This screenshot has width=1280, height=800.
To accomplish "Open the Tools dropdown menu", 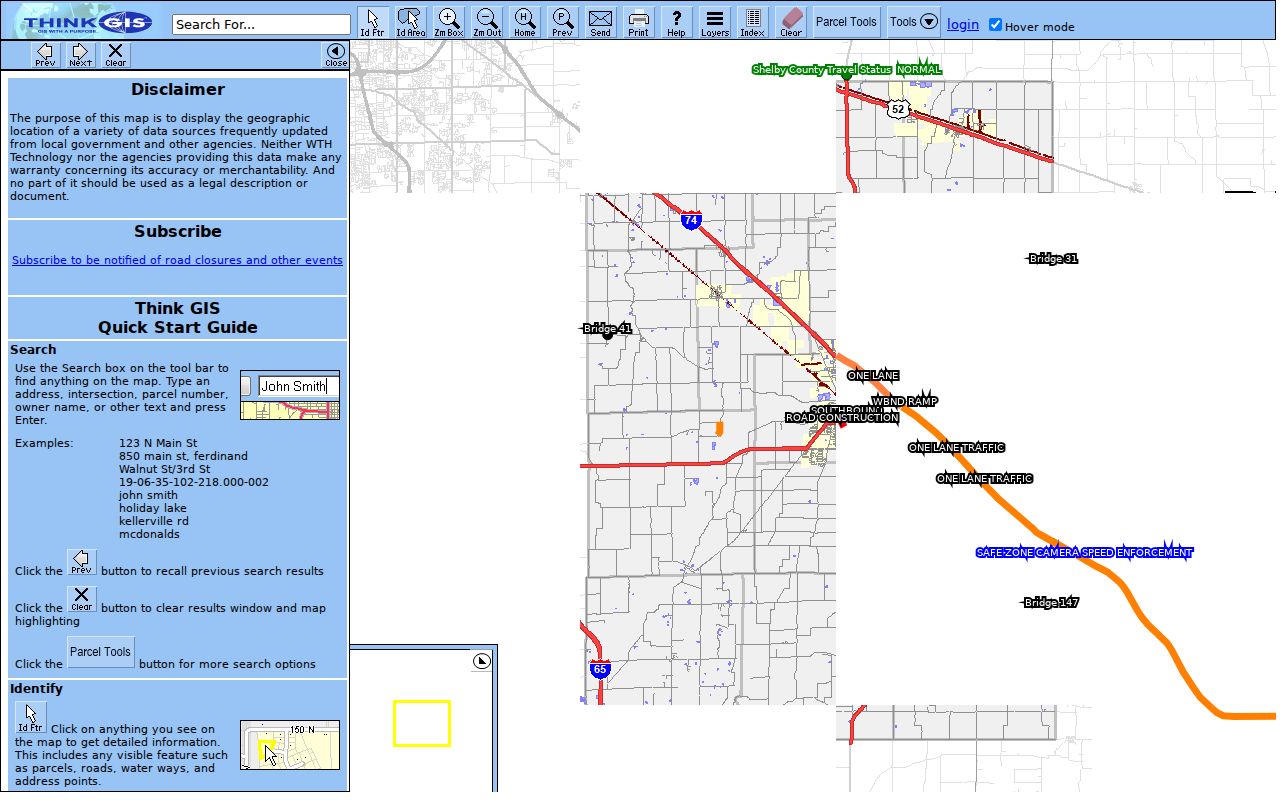I will tap(914, 21).
